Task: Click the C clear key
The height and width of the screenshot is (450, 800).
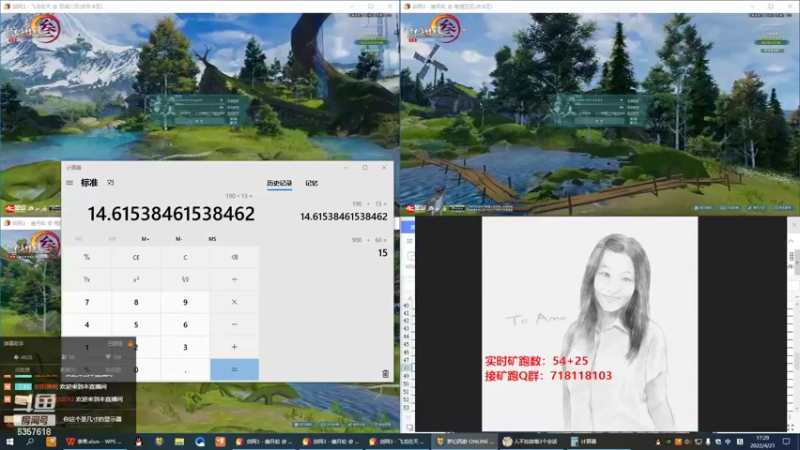Action: tap(185, 257)
